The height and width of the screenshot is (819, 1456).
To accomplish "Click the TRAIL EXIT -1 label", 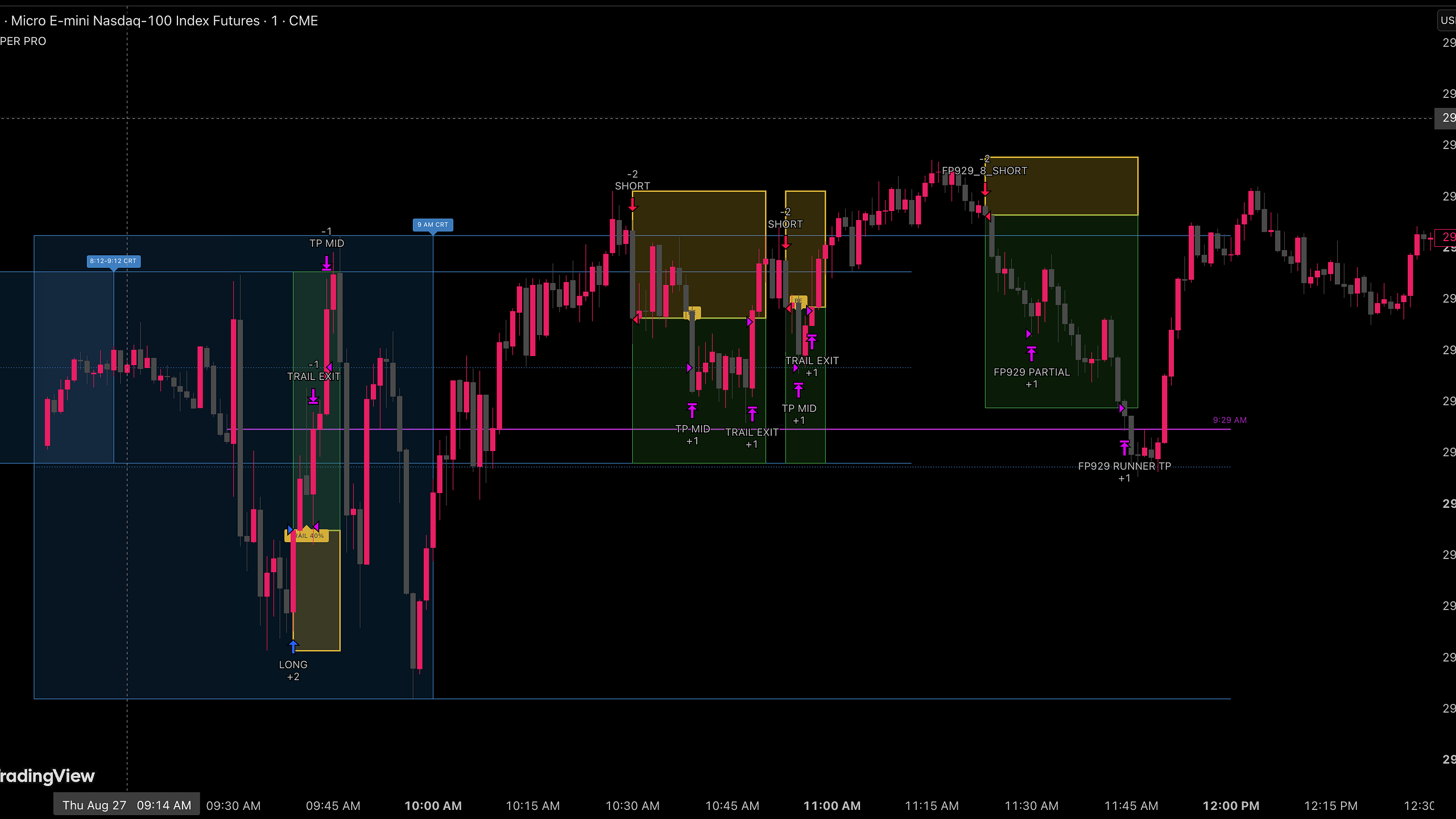I will coord(313,371).
